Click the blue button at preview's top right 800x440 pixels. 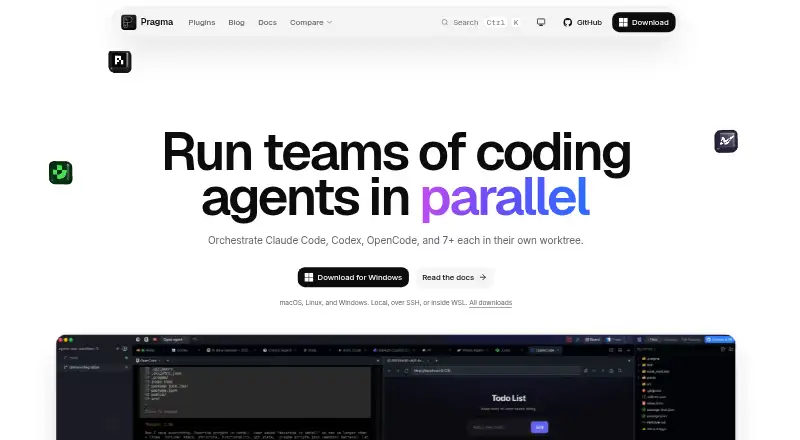tap(719, 339)
